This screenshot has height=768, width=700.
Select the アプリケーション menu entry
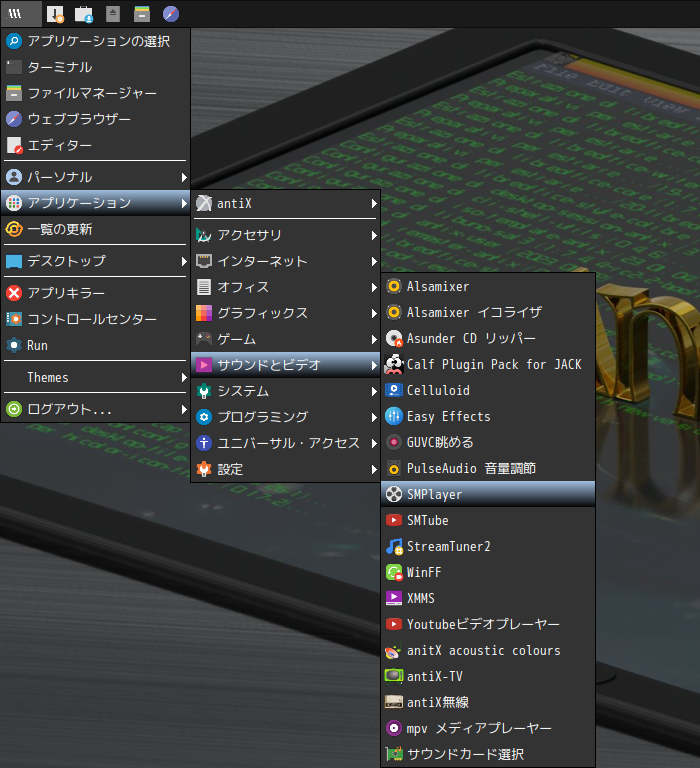pyautogui.click(x=96, y=203)
